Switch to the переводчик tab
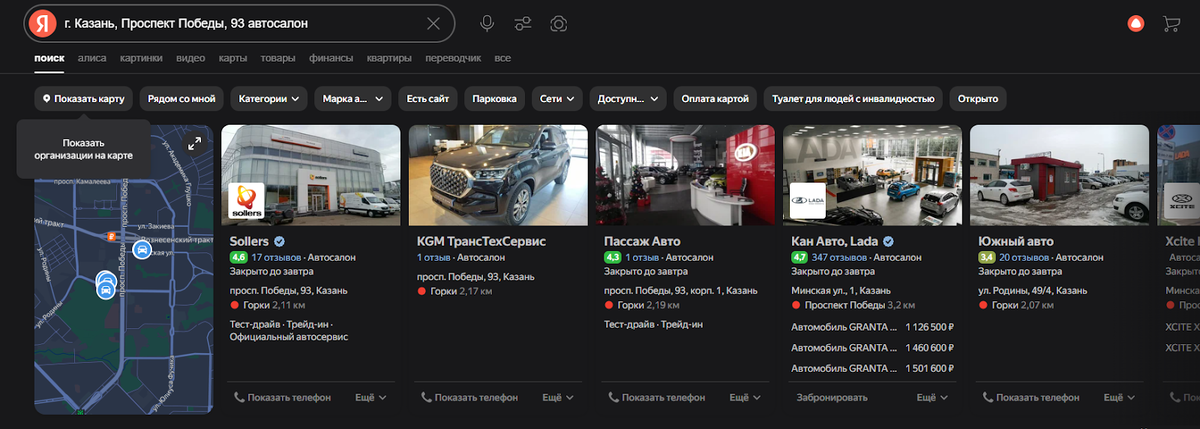Image resolution: width=1200 pixels, height=429 pixels. pos(453,58)
